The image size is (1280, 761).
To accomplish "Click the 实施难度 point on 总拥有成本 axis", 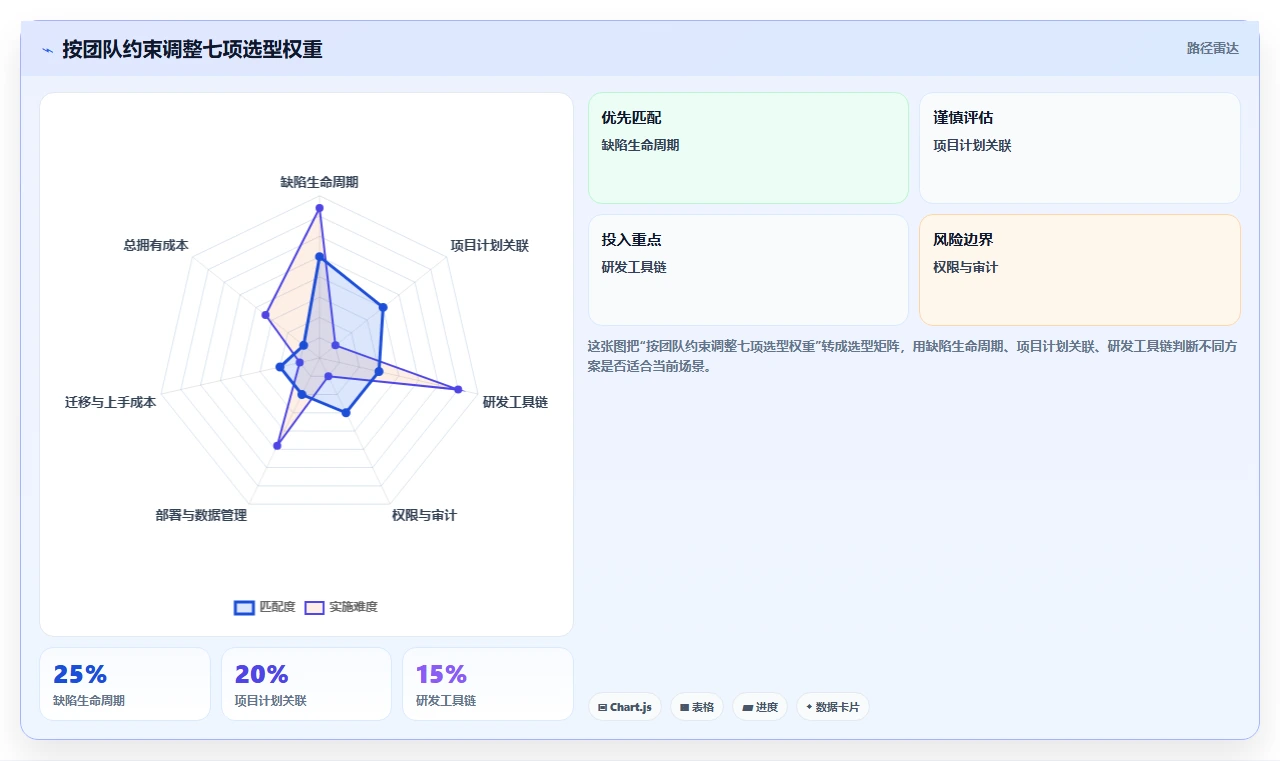I will pos(265,315).
